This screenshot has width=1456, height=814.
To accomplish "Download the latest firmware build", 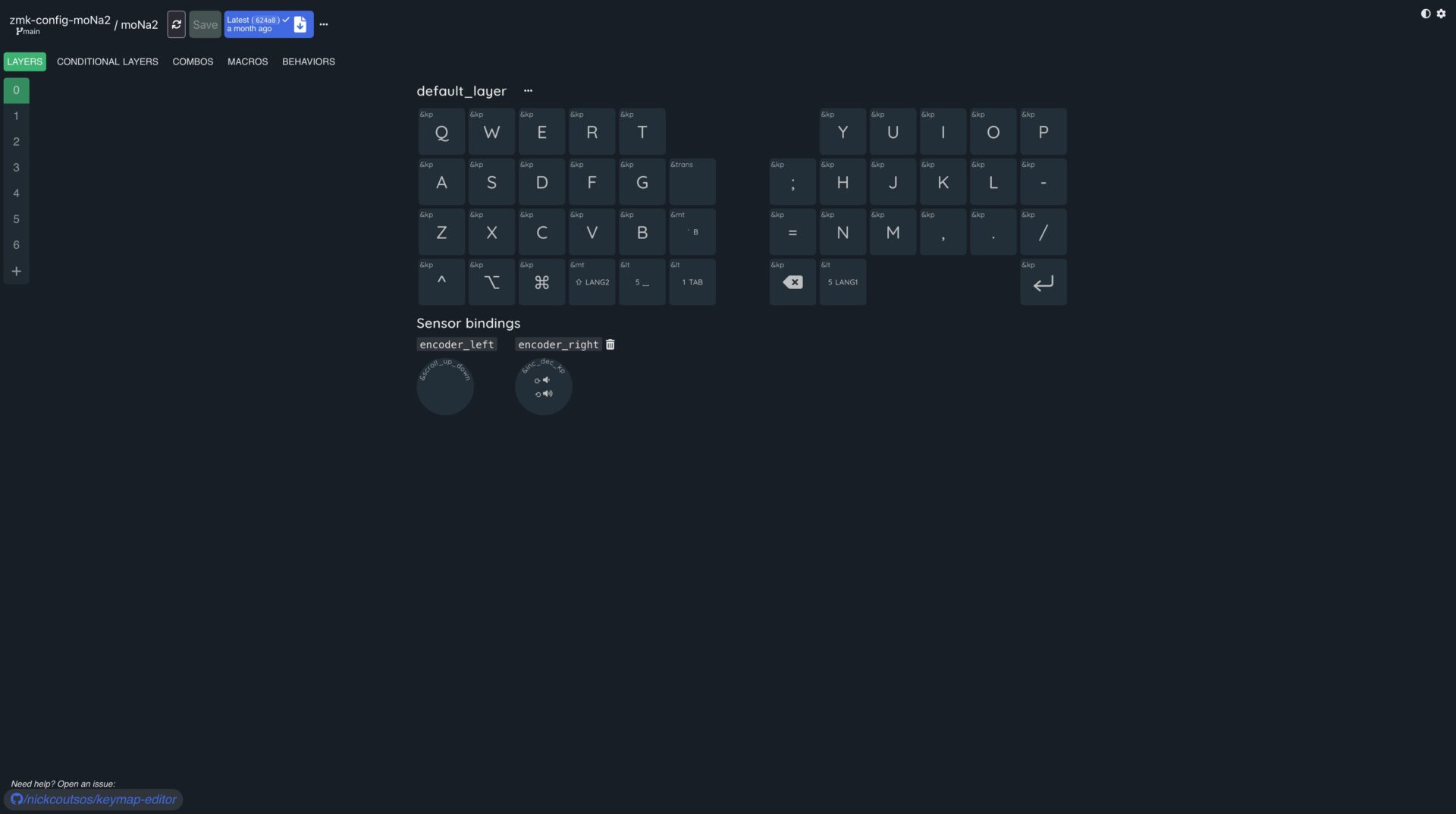I will pos(300,24).
